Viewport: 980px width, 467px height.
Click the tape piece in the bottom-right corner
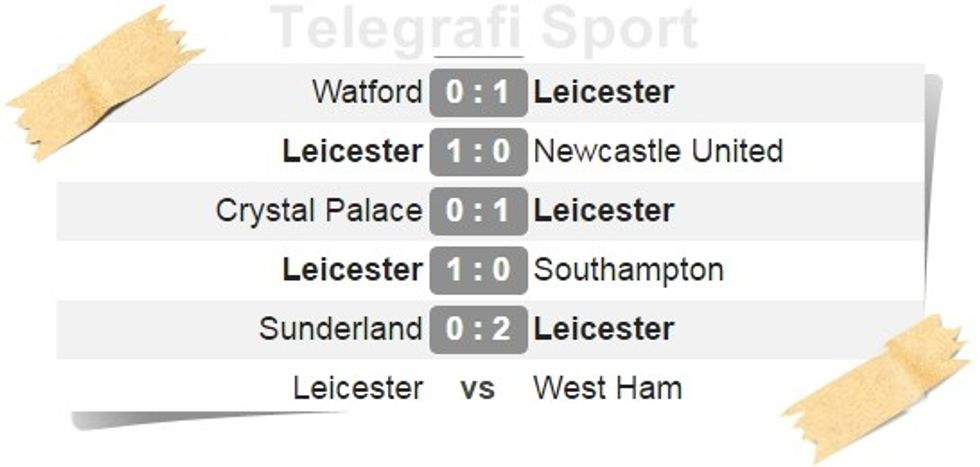tap(880, 388)
